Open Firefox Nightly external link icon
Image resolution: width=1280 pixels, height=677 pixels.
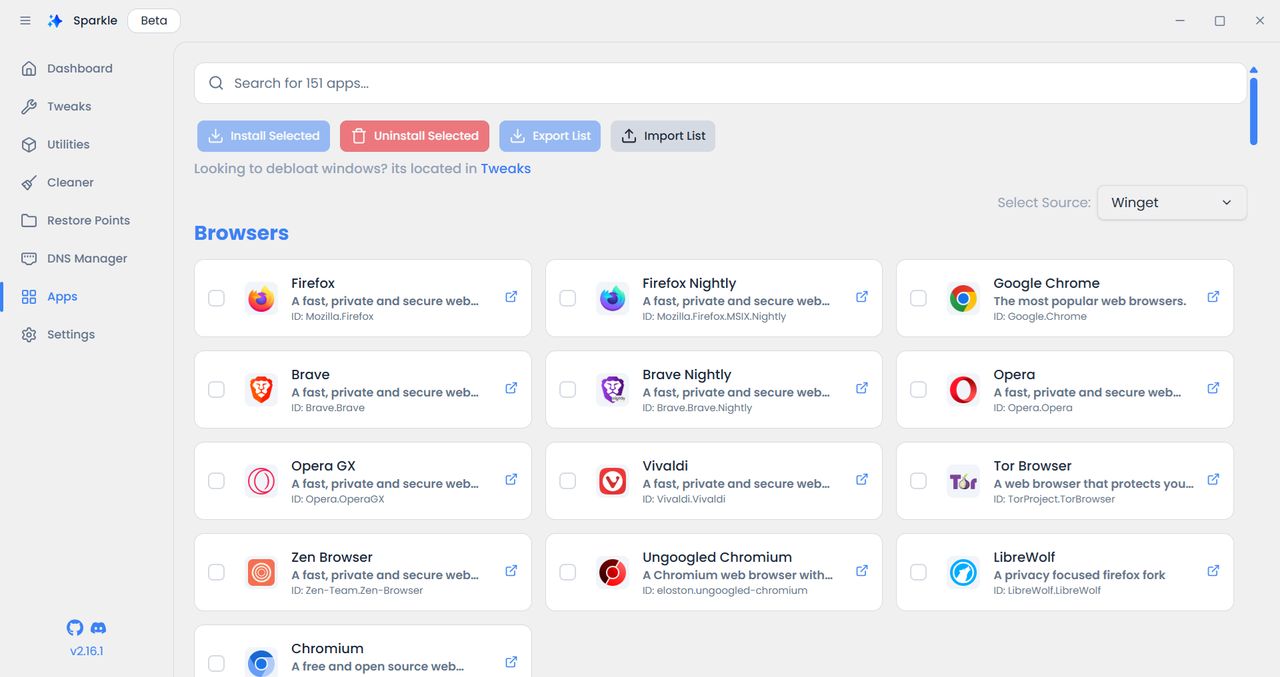(862, 297)
